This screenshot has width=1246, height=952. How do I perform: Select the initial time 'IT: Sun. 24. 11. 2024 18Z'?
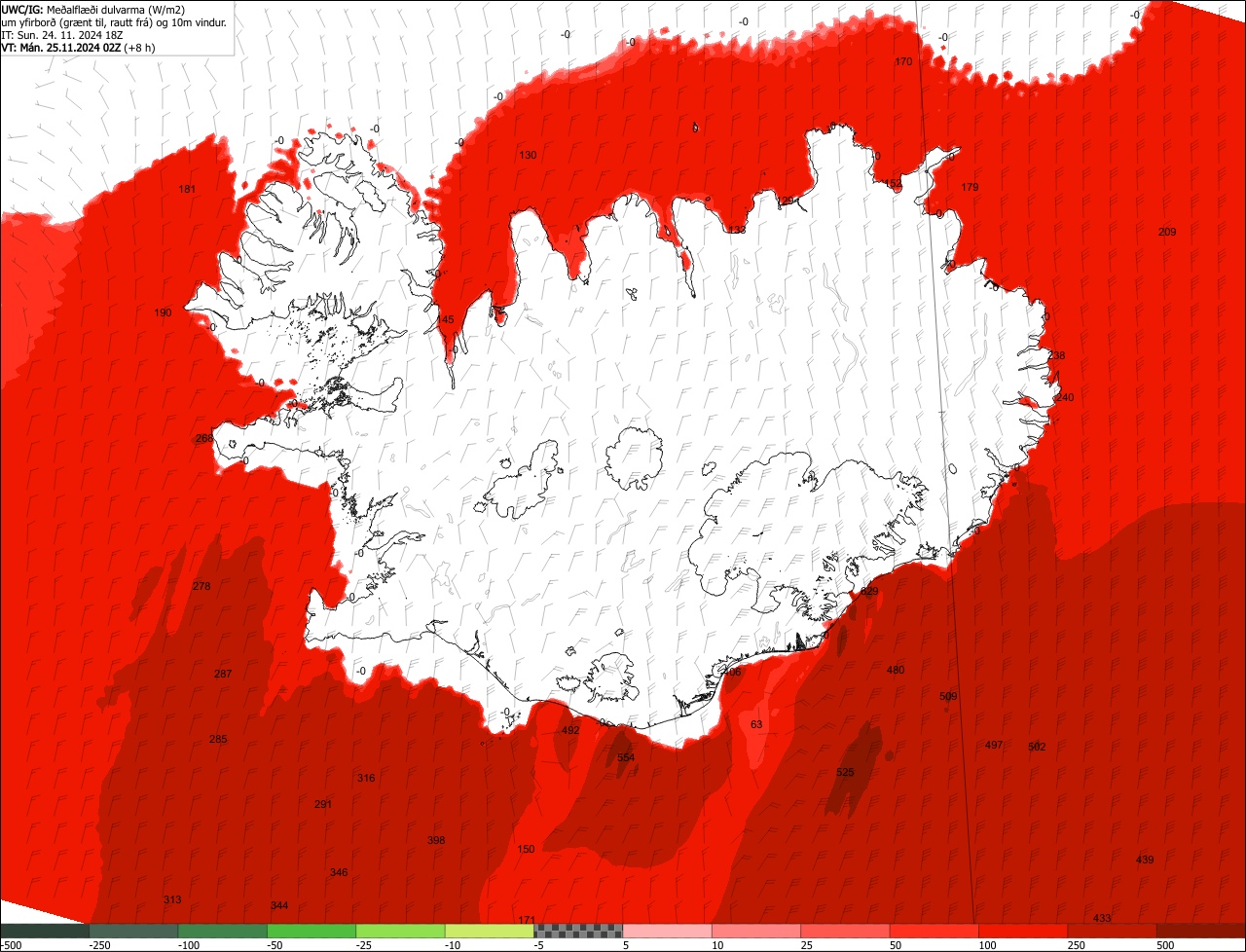click(63, 34)
